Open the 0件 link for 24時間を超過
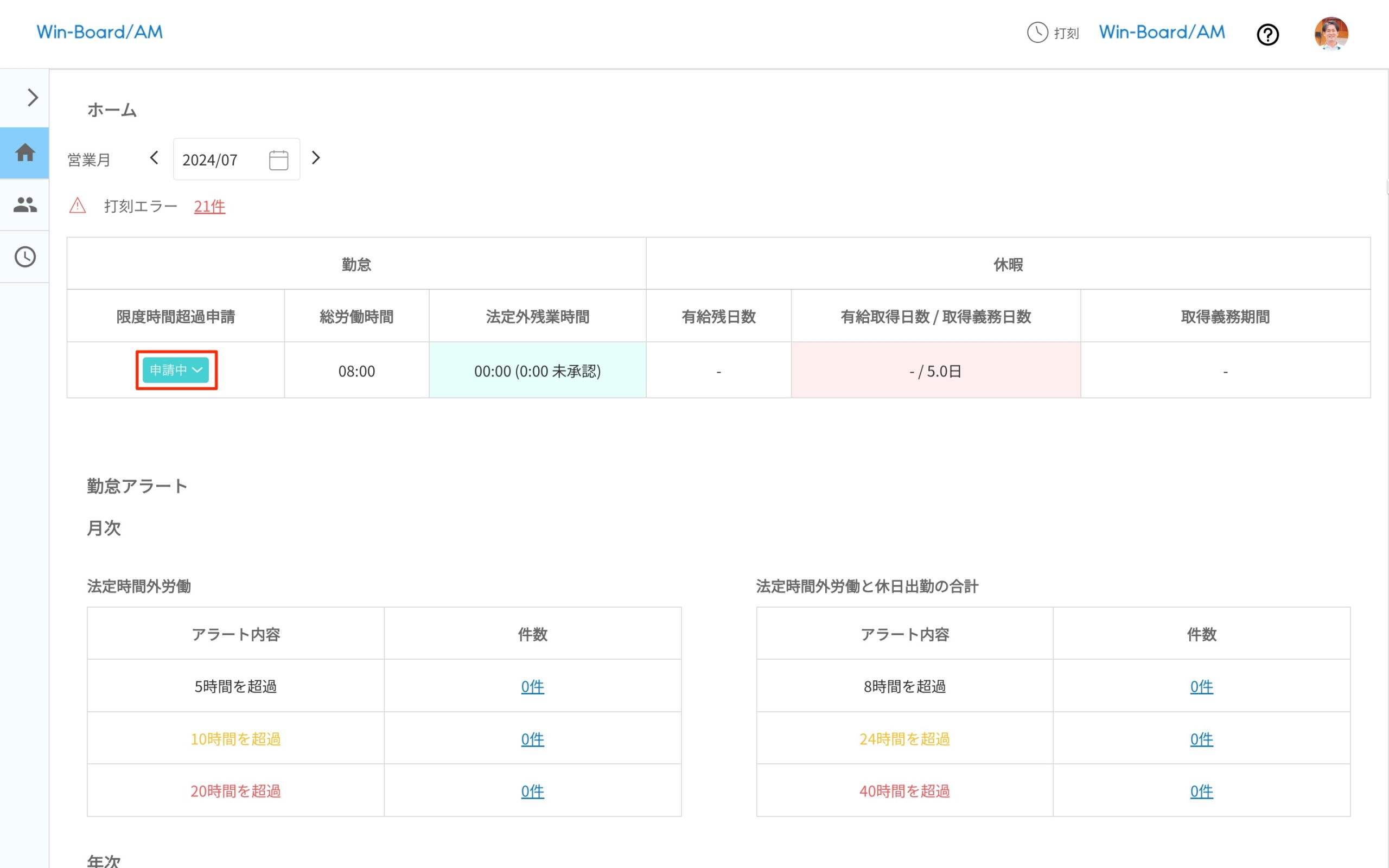 point(1201,739)
